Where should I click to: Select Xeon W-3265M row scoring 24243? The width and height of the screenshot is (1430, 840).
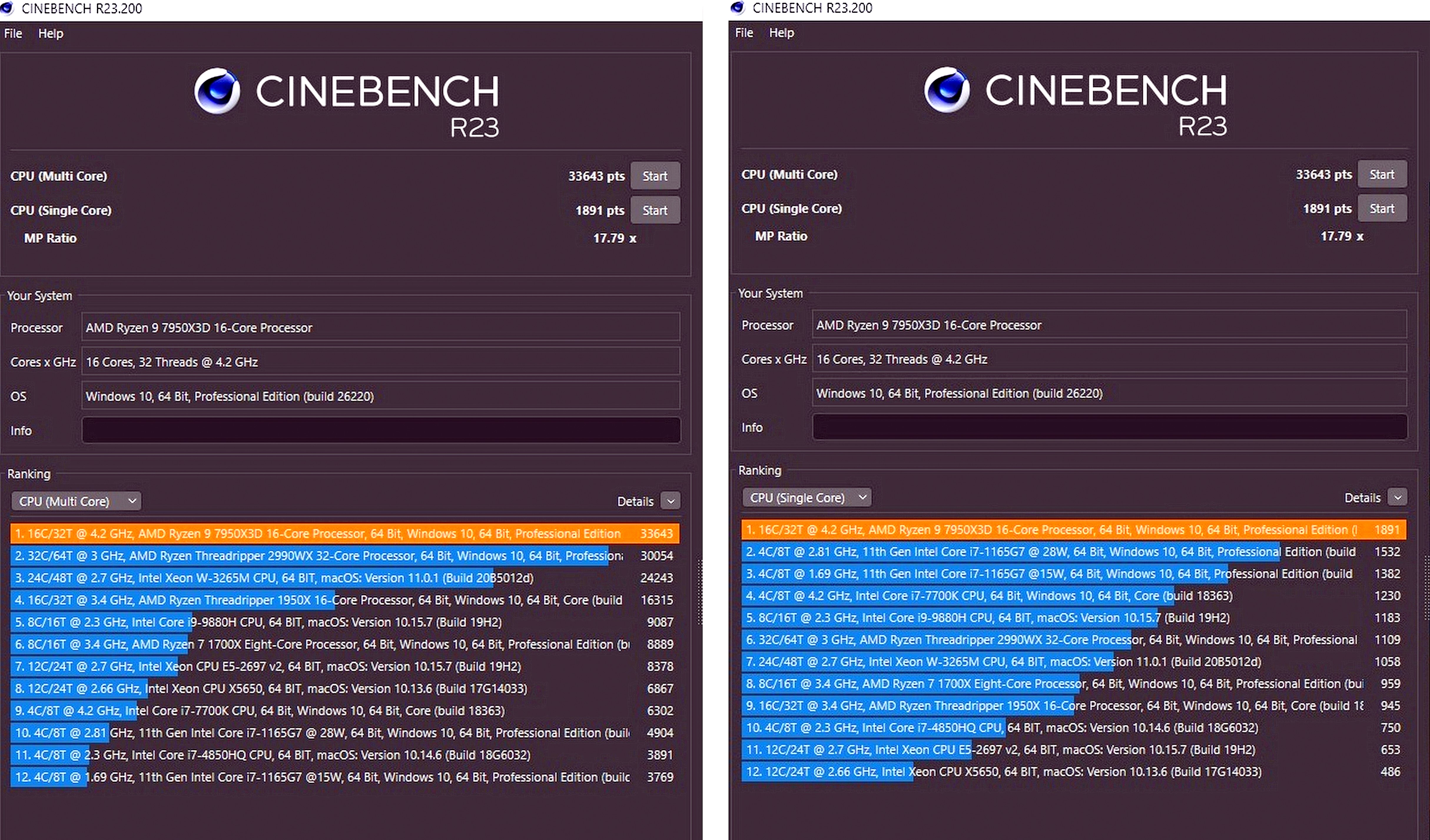(344, 577)
